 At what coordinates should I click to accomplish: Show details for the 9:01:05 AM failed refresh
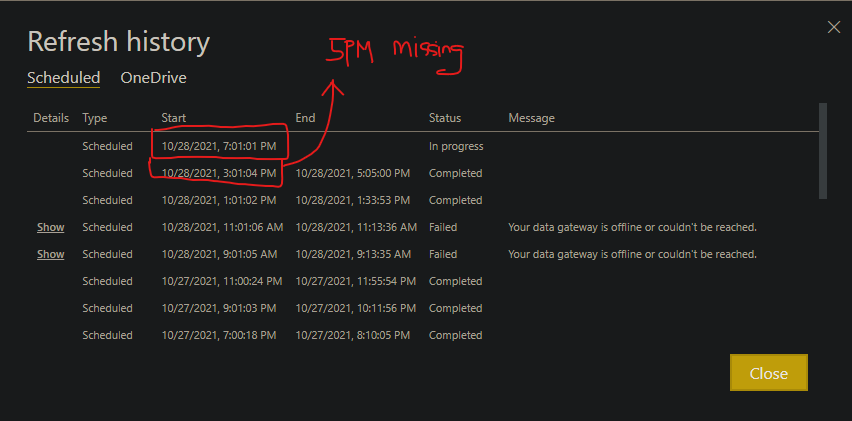point(51,254)
